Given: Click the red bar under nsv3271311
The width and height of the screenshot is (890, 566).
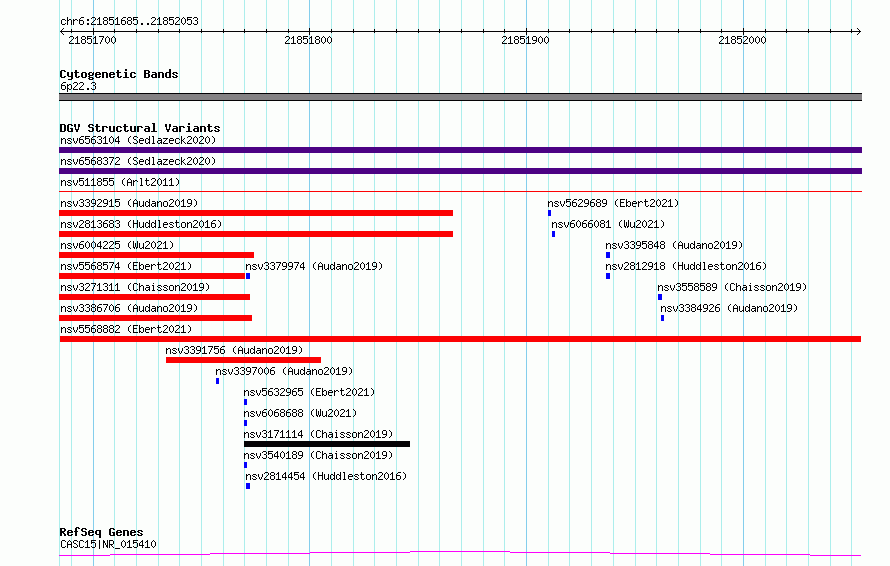Looking at the screenshot, I should tap(154, 297).
